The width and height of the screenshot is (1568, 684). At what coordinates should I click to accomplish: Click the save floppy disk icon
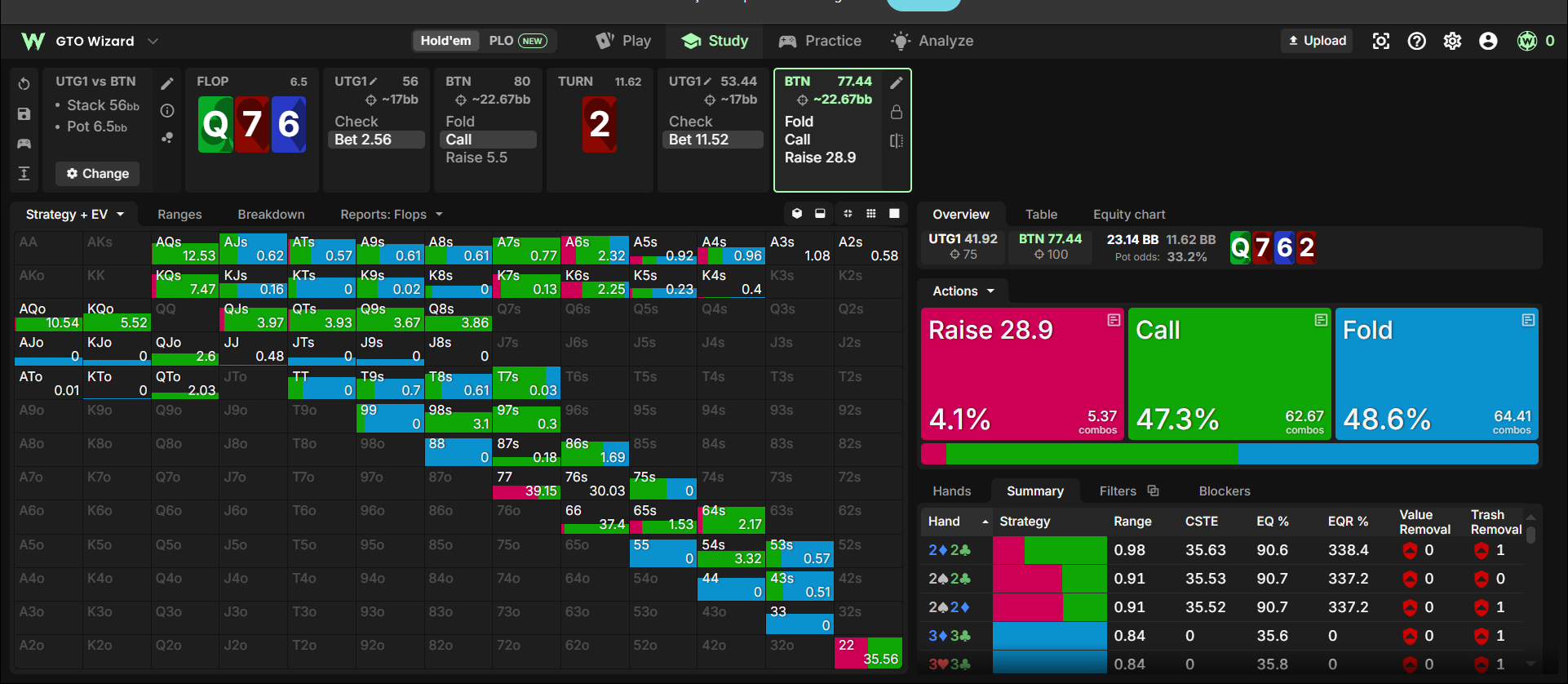(x=24, y=114)
